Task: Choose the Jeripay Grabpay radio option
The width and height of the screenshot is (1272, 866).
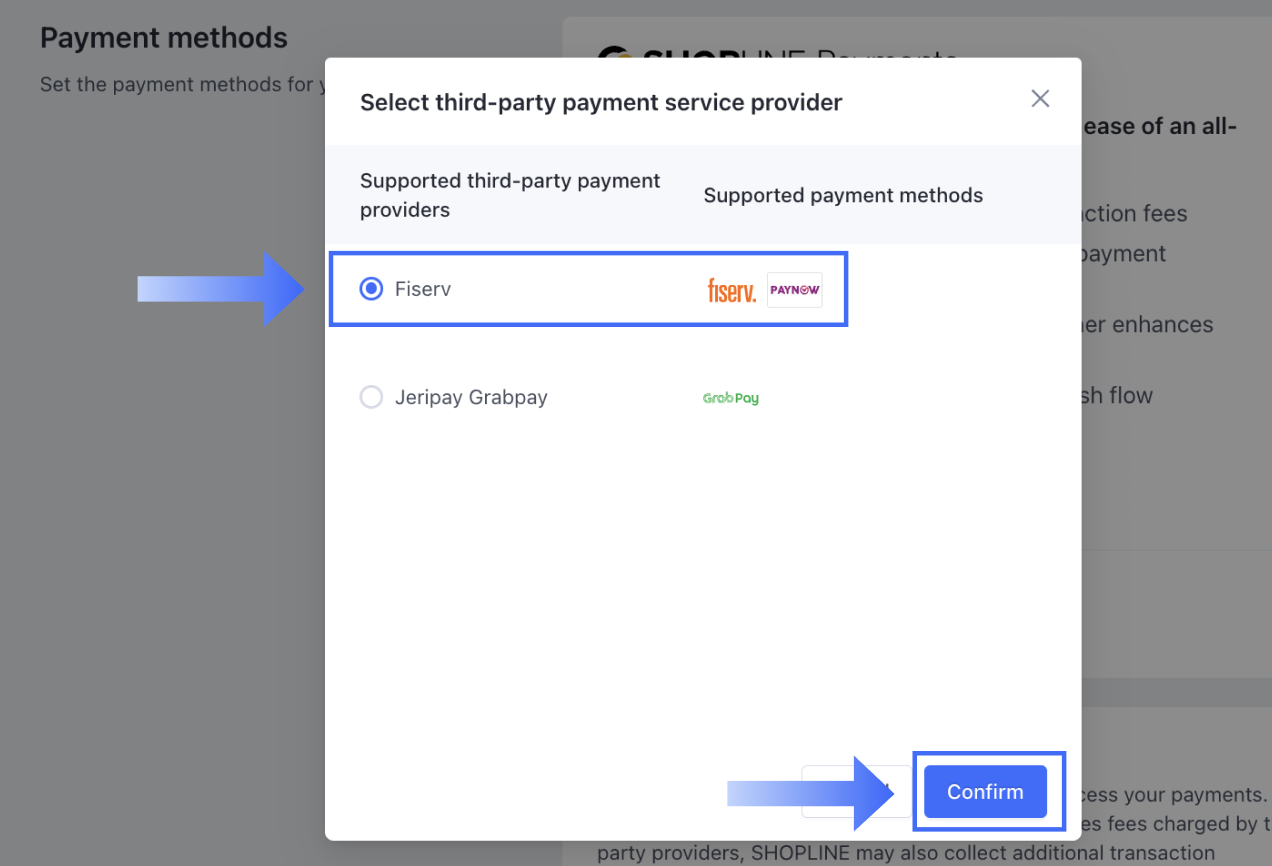Action: click(371, 397)
